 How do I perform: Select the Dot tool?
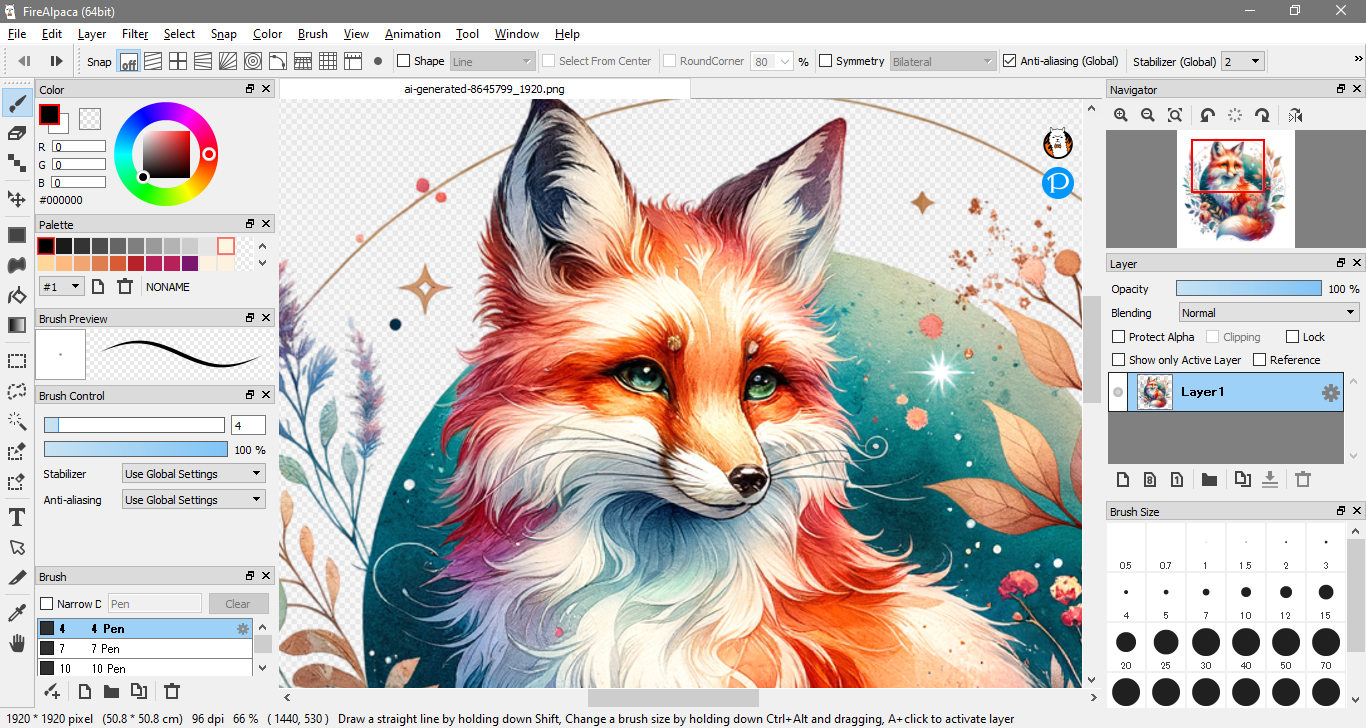click(x=17, y=163)
